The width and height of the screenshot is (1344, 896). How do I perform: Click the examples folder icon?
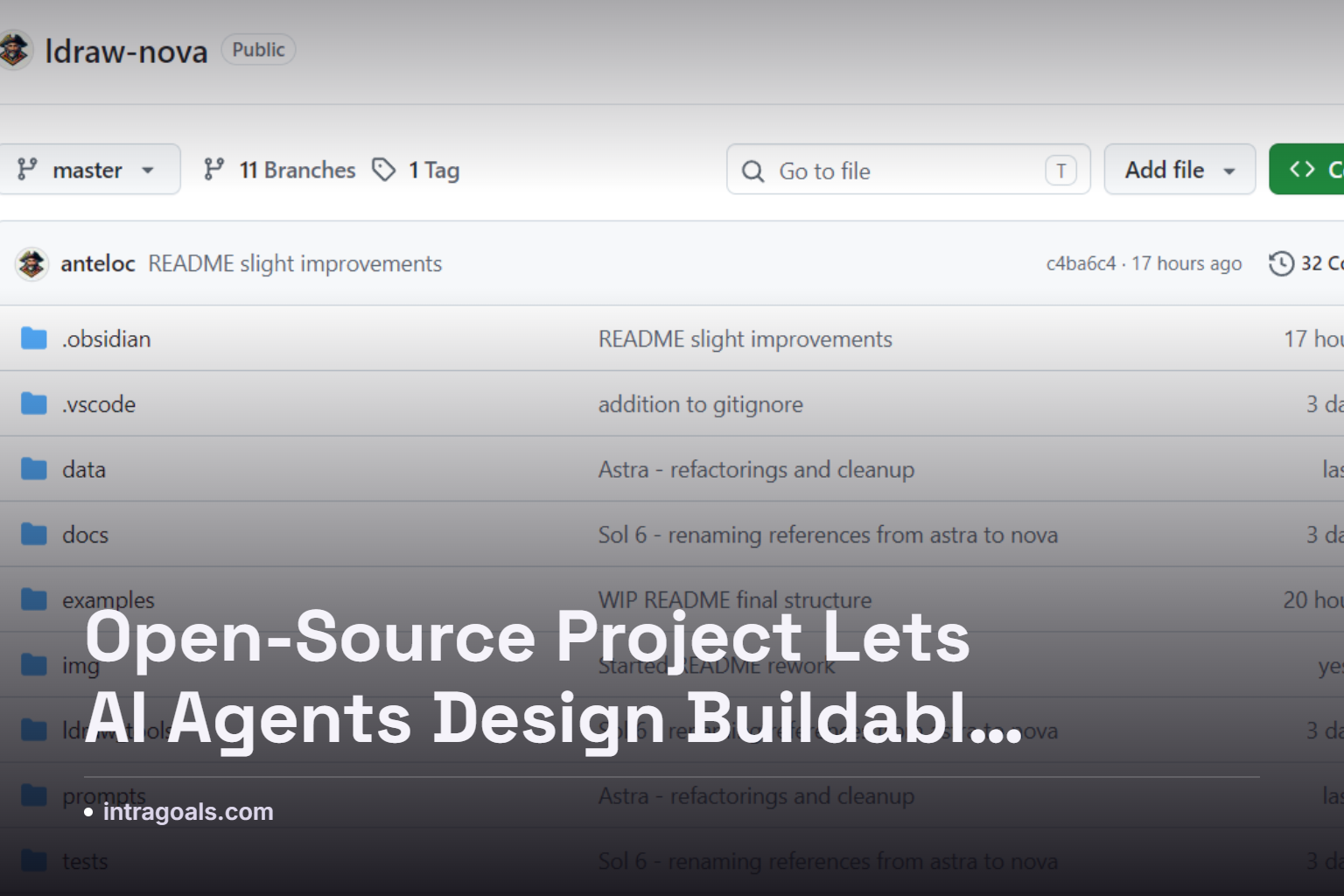click(x=33, y=599)
